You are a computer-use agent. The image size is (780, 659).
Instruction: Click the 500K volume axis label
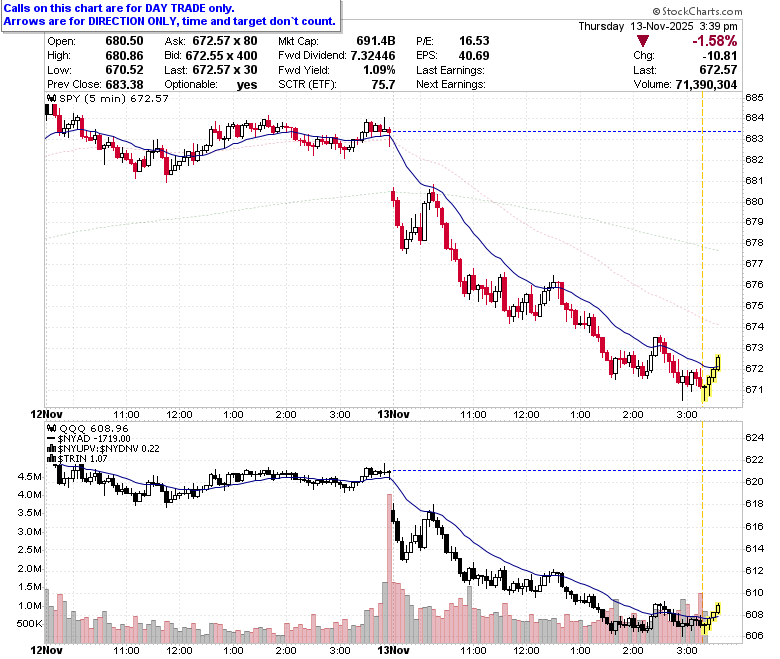(29, 624)
